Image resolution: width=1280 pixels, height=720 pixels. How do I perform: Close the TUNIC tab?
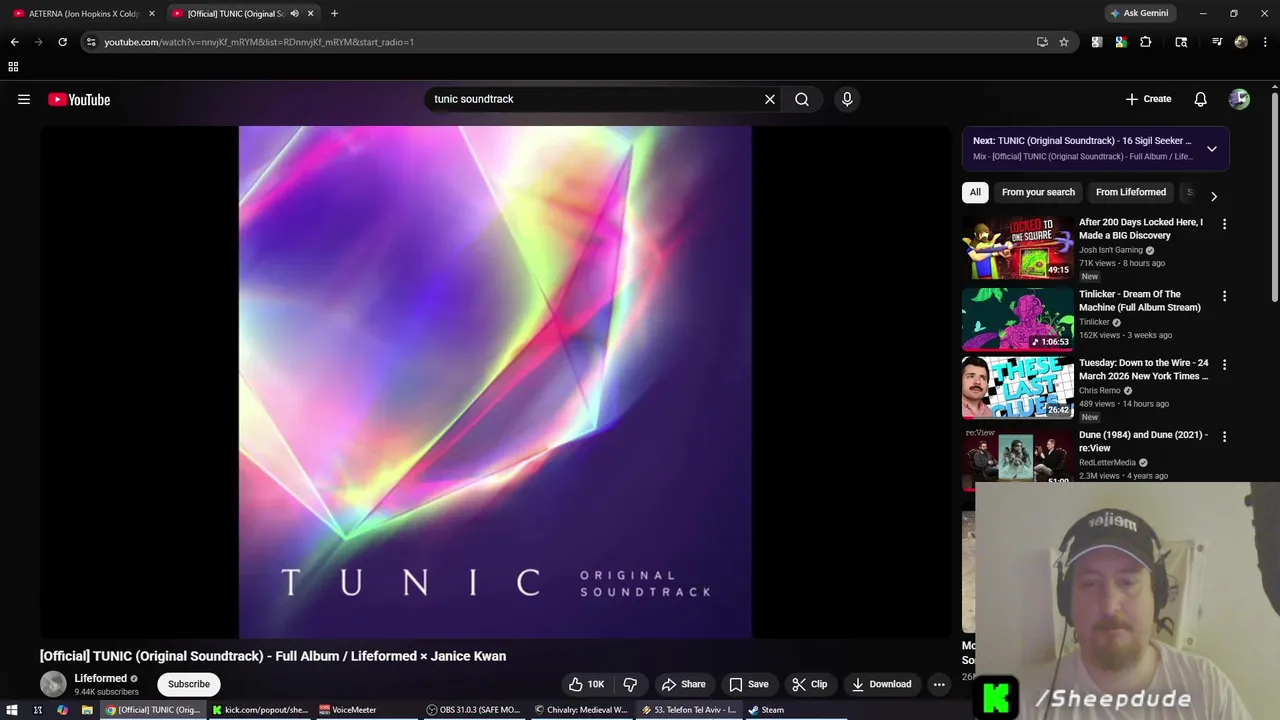click(311, 14)
